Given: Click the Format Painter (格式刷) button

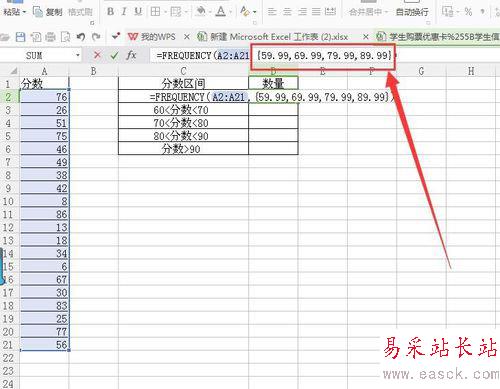Looking at the screenshot, I should pyautogui.click(x=80, y=12).
